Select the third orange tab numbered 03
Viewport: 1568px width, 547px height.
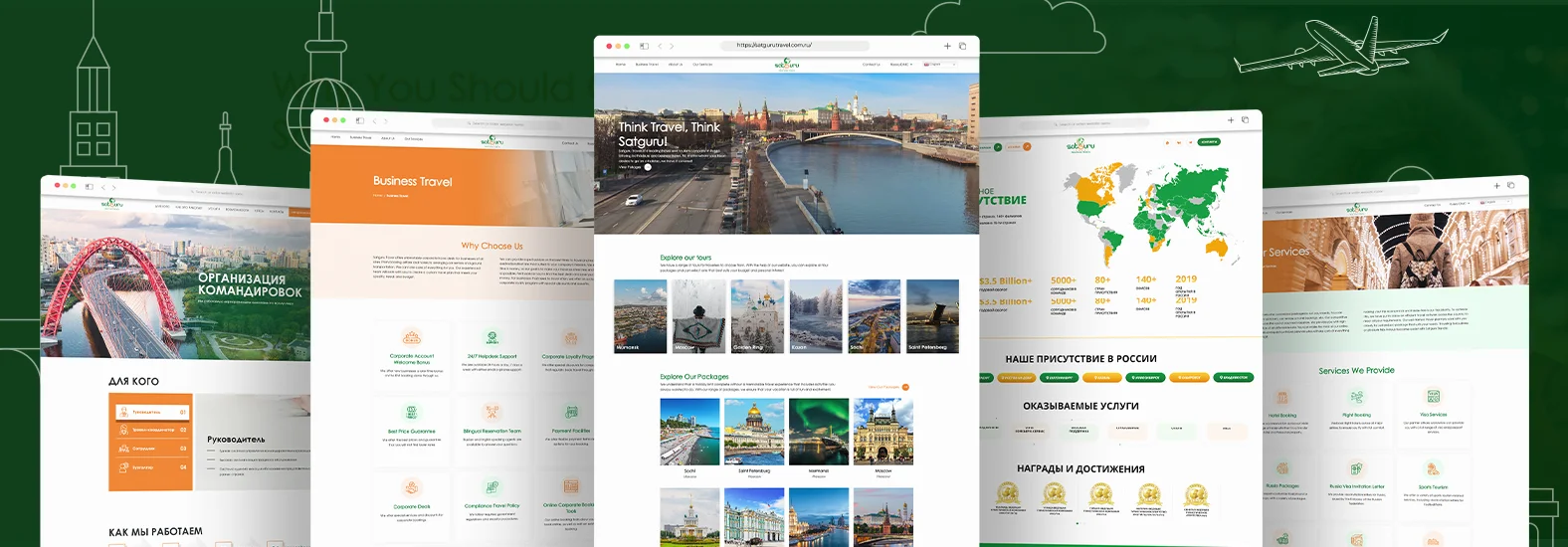click(x=151, y=449)
